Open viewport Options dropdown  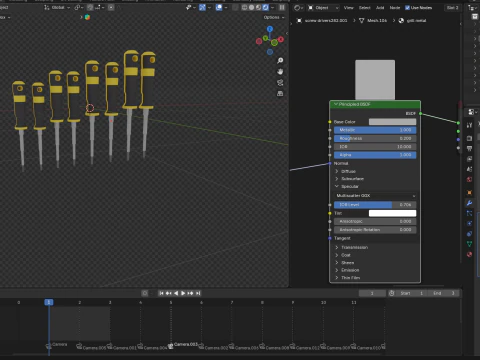274,17
